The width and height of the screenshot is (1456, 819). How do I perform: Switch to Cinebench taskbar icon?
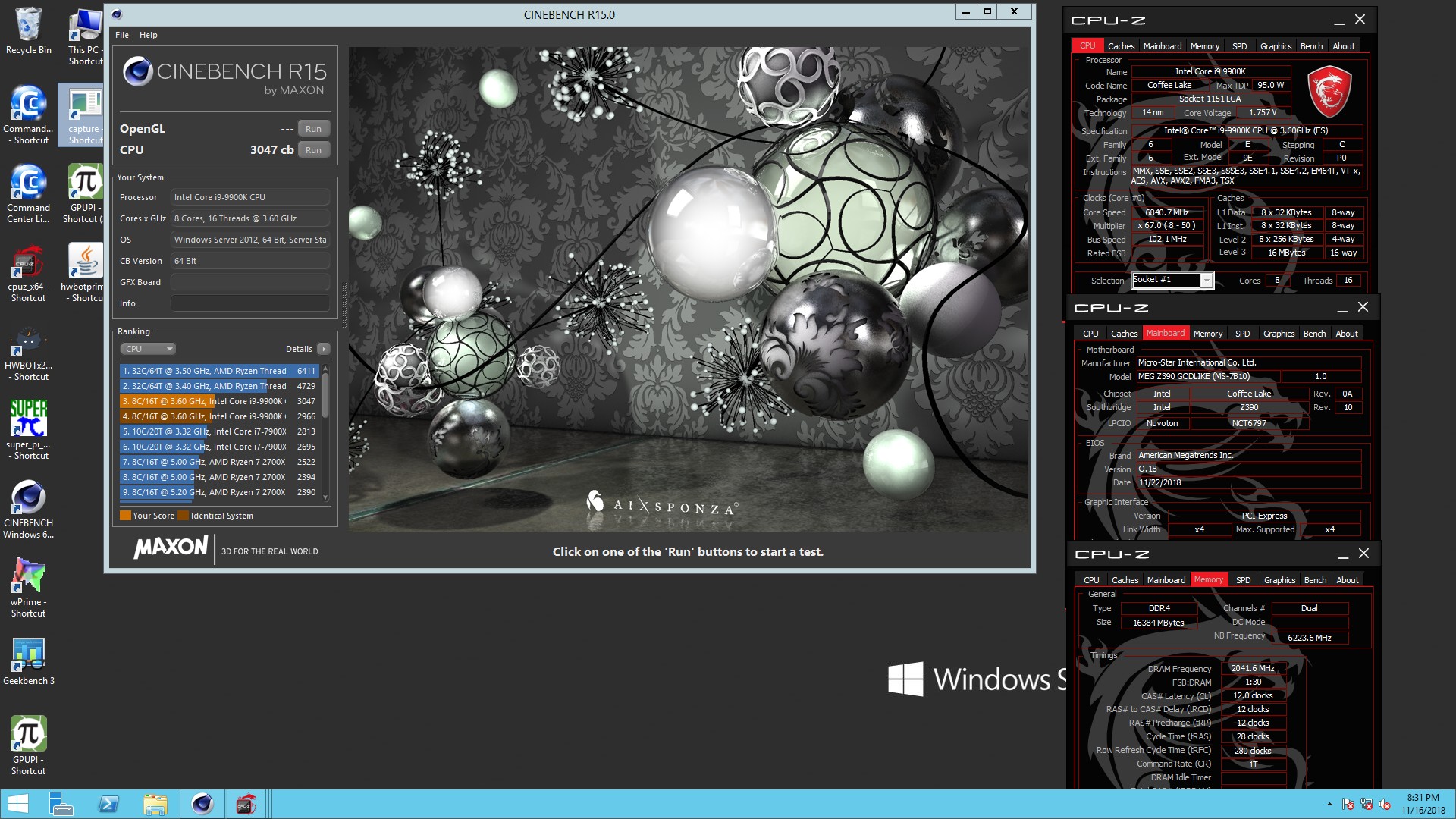click(x=202, y=804)
